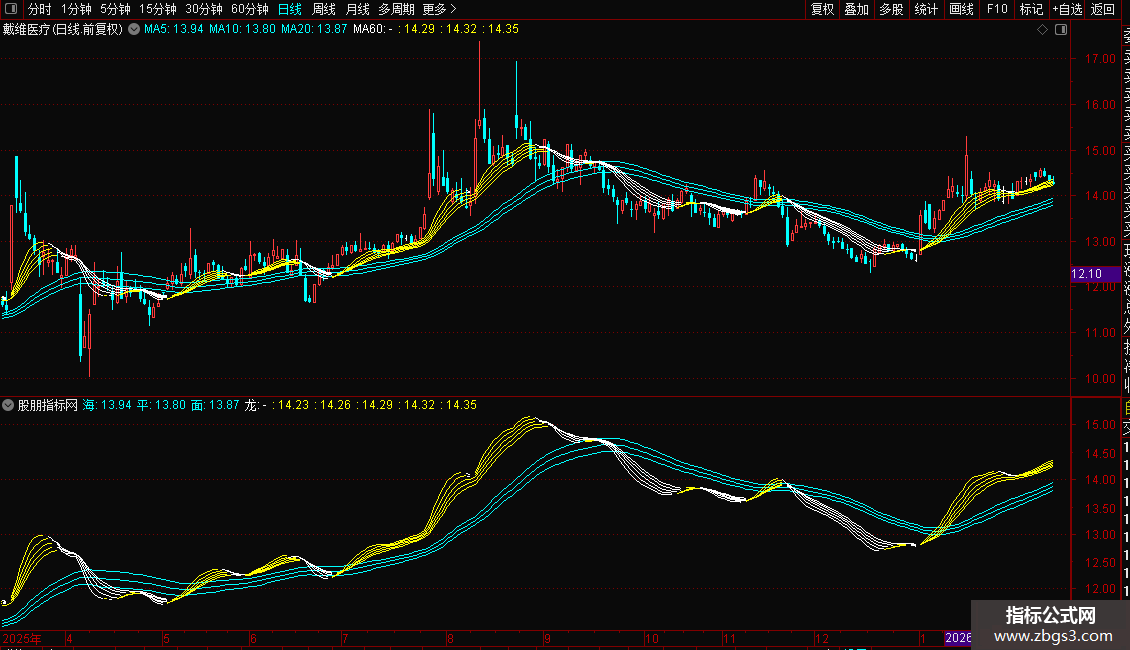Click the MA10: 13.80 value label

(x=242, y=30)
